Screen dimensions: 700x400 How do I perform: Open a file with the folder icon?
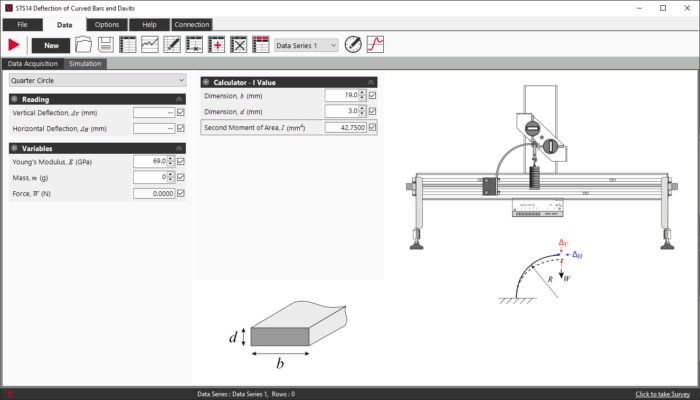tap(84, 45)
